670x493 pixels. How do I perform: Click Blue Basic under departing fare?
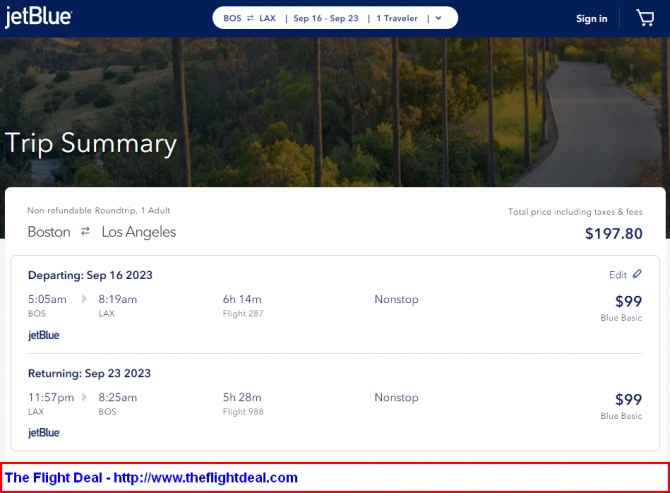(621, 318)
